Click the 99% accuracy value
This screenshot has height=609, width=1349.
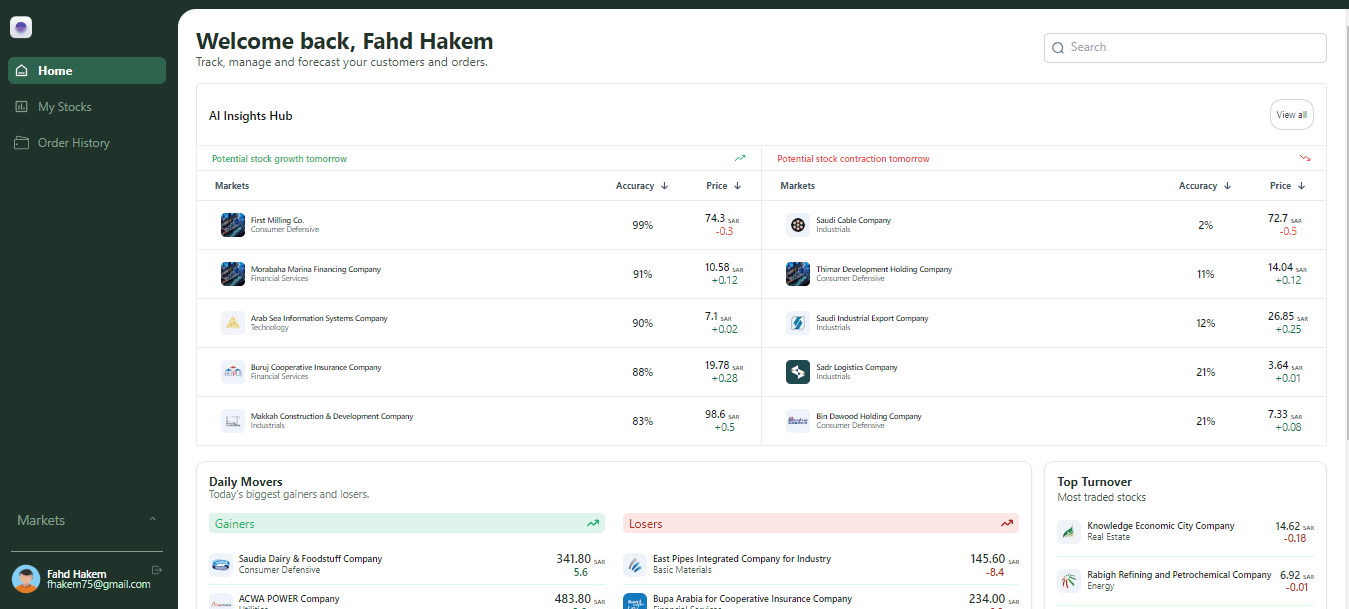642,225
